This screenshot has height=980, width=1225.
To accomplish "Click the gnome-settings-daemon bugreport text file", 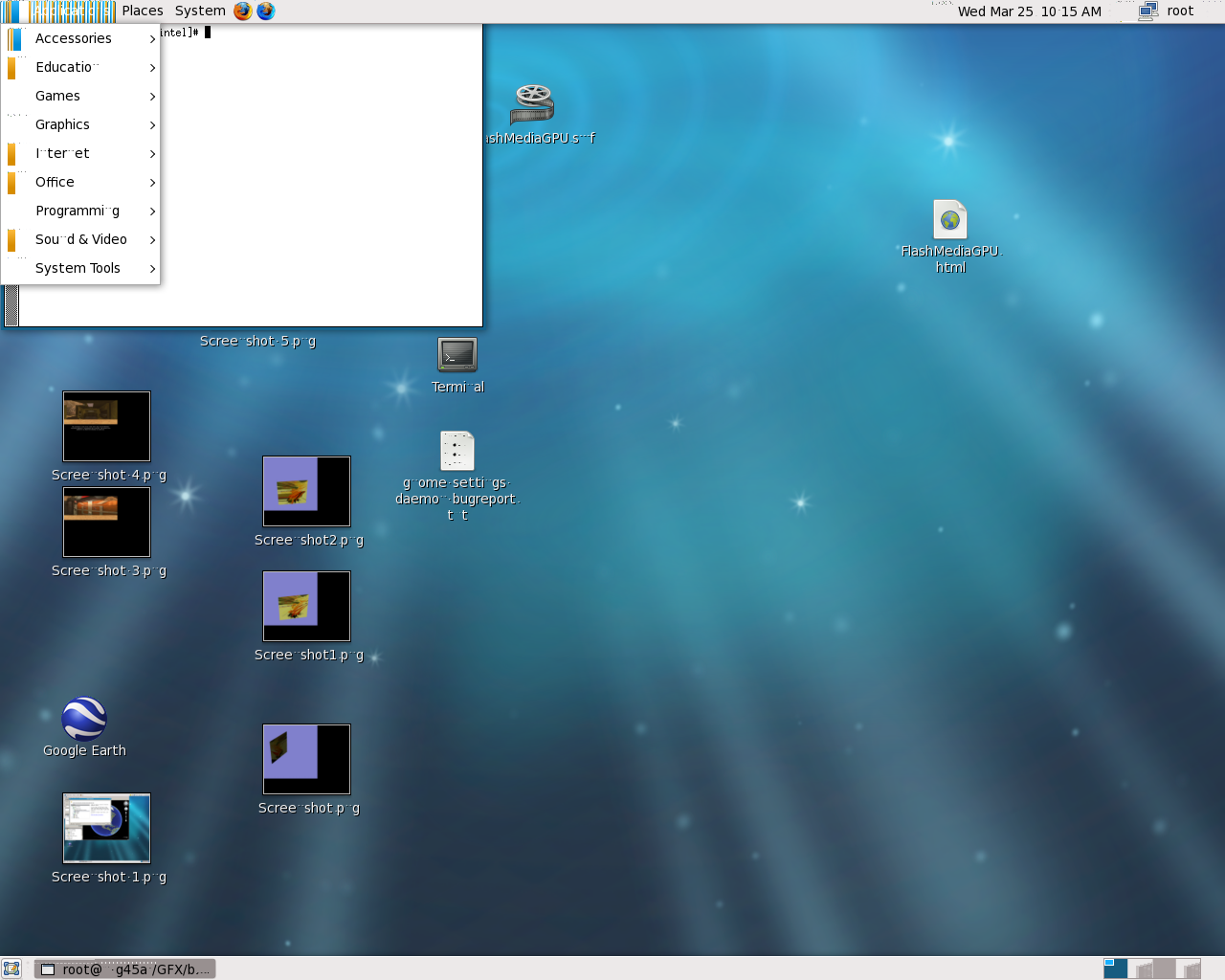I will tap(457, 451).
